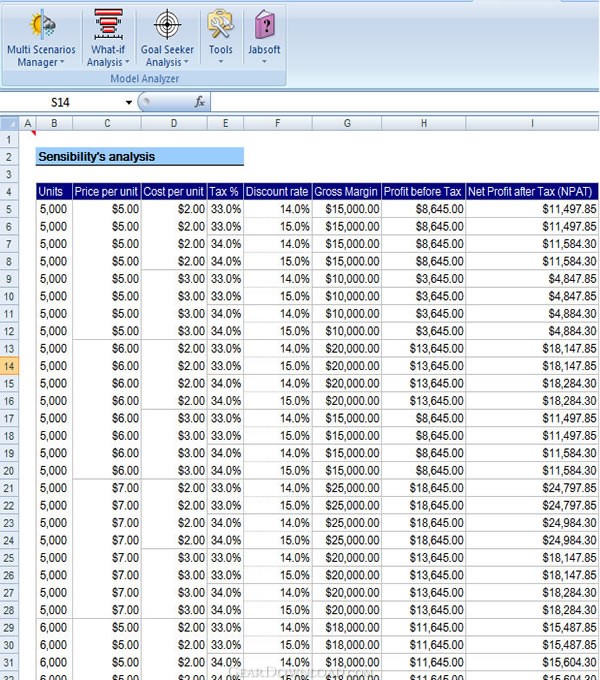The height and width of the screenshot is (680, 600).
Task: Click the Select All corner button
Action: tap(9, 124)
